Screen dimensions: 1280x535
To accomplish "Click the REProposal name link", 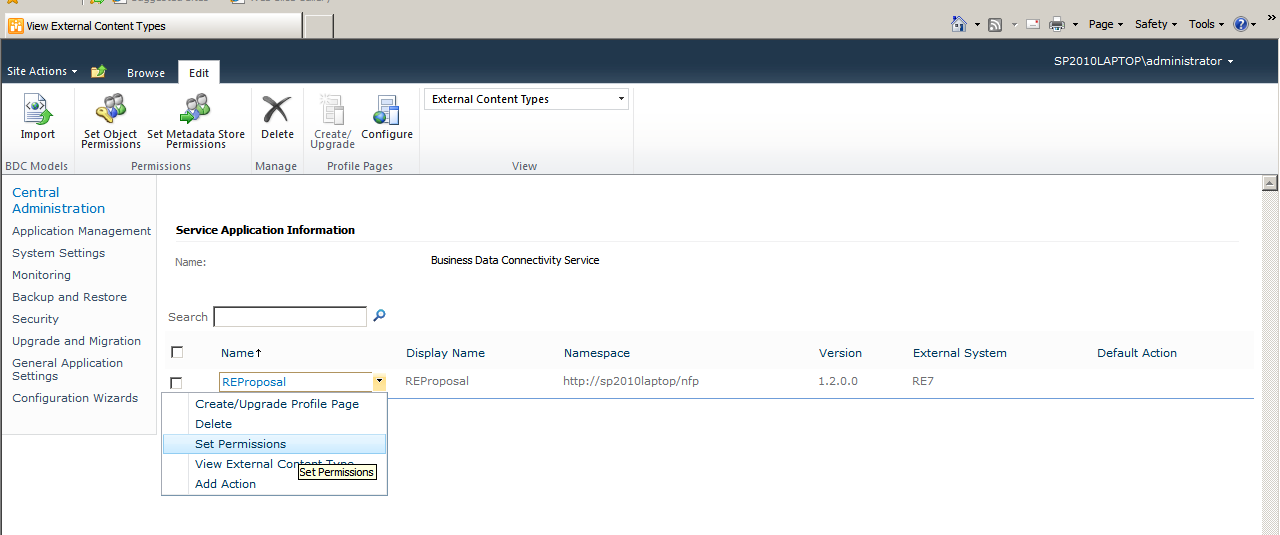I will (x=254, y=382).
